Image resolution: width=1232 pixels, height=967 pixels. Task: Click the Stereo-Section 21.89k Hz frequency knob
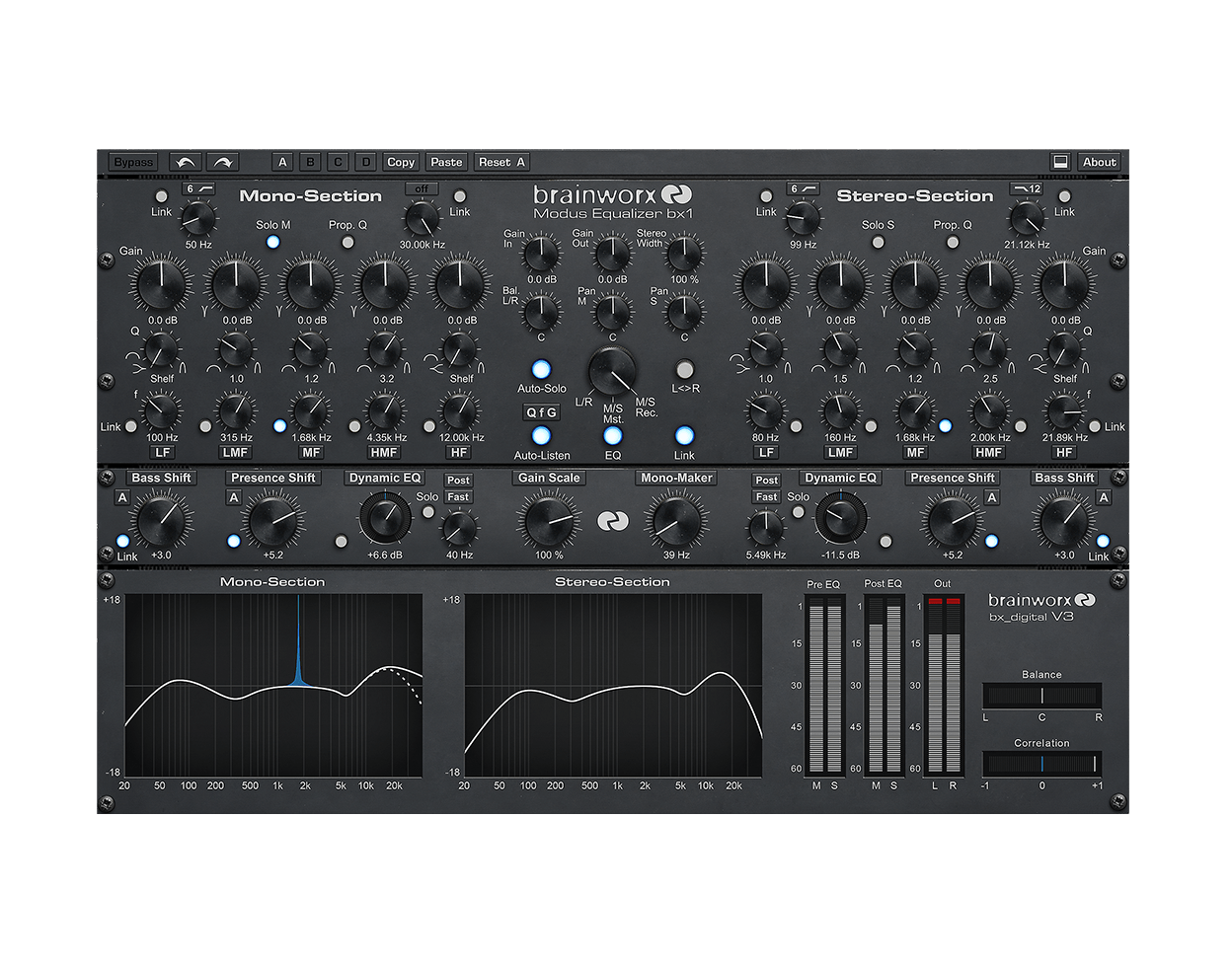[x=1064, y=410]
